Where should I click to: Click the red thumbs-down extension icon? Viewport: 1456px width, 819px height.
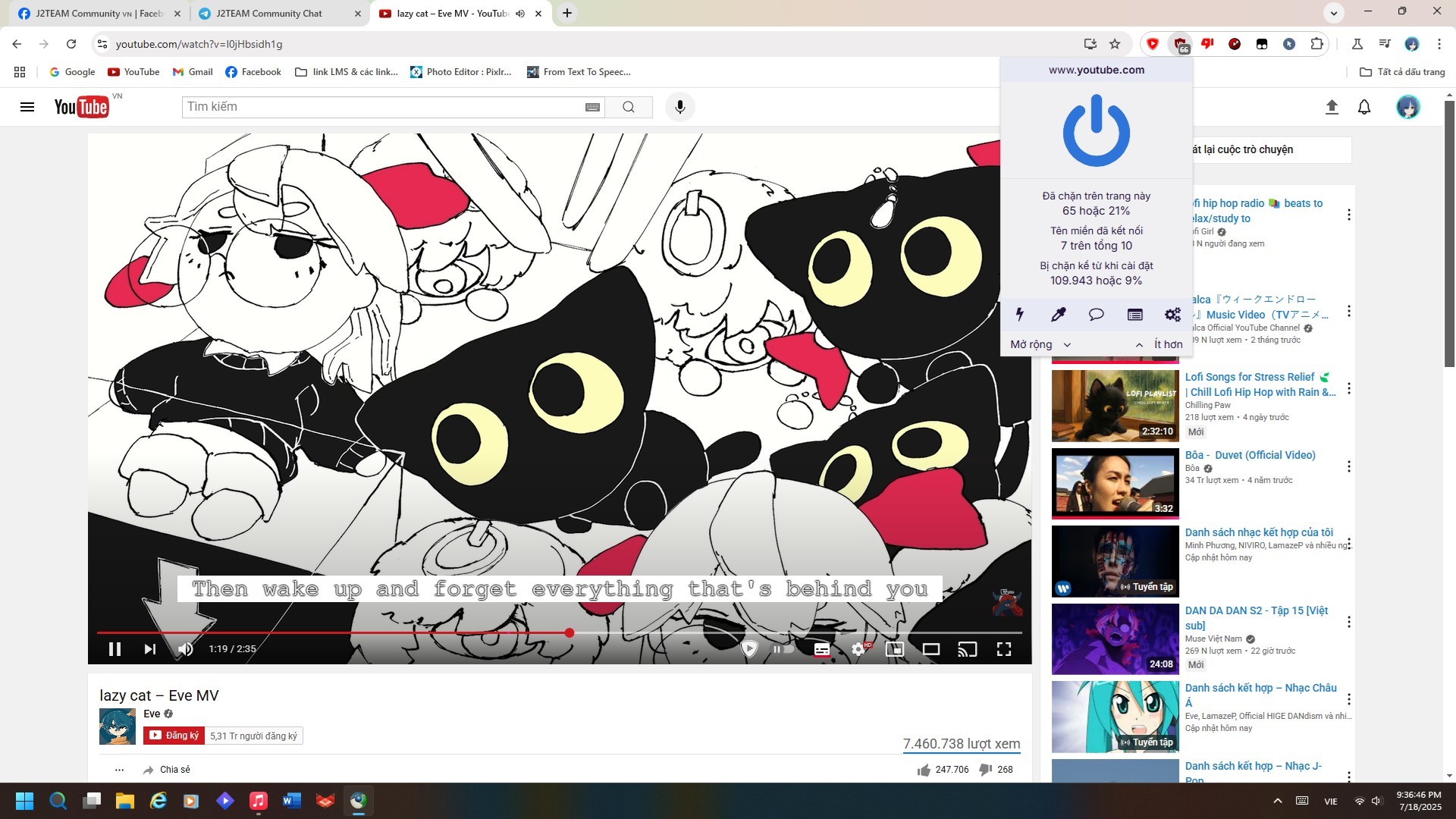click(1207, 44)
